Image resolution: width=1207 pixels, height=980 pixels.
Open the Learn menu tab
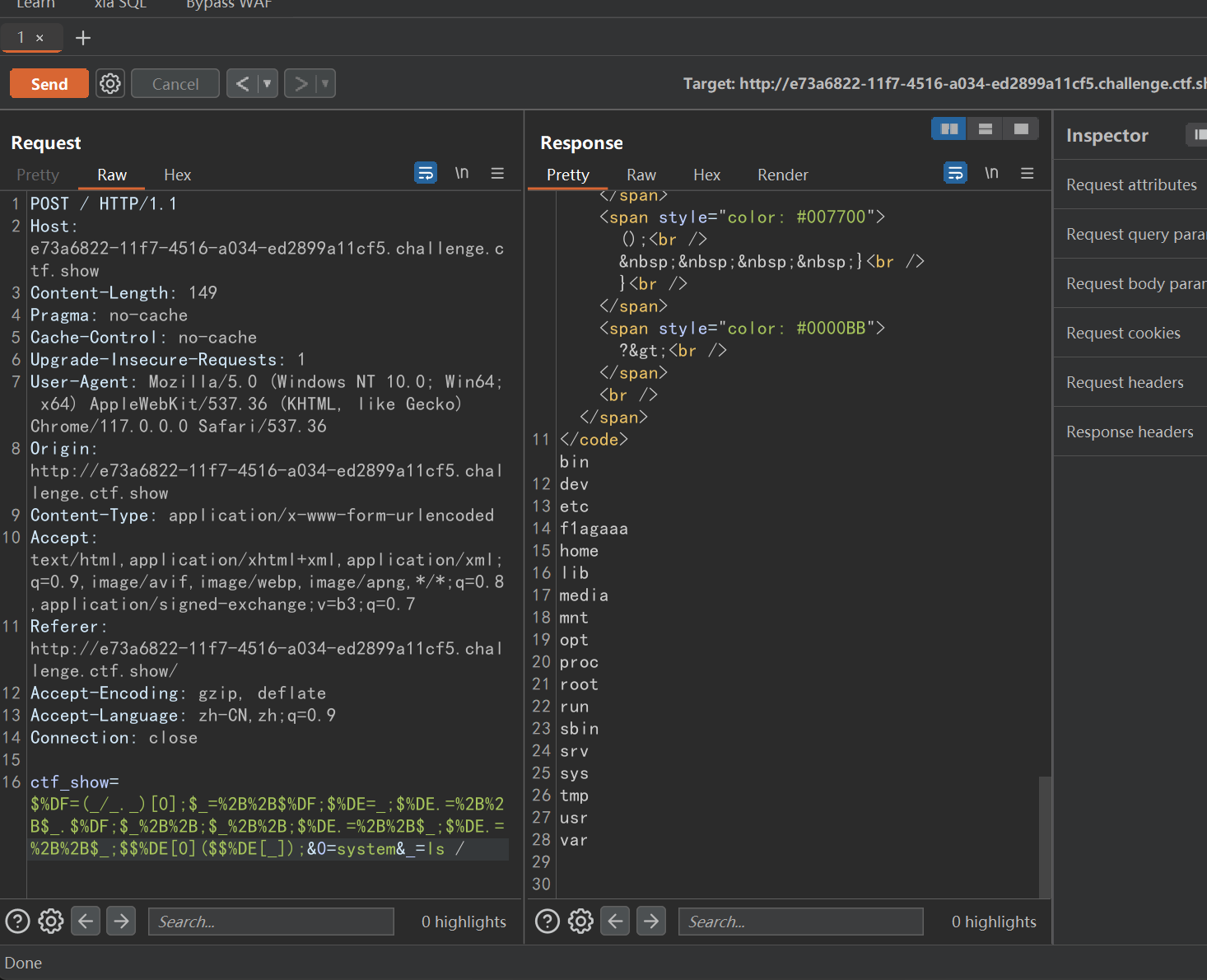tap(35, 4)
